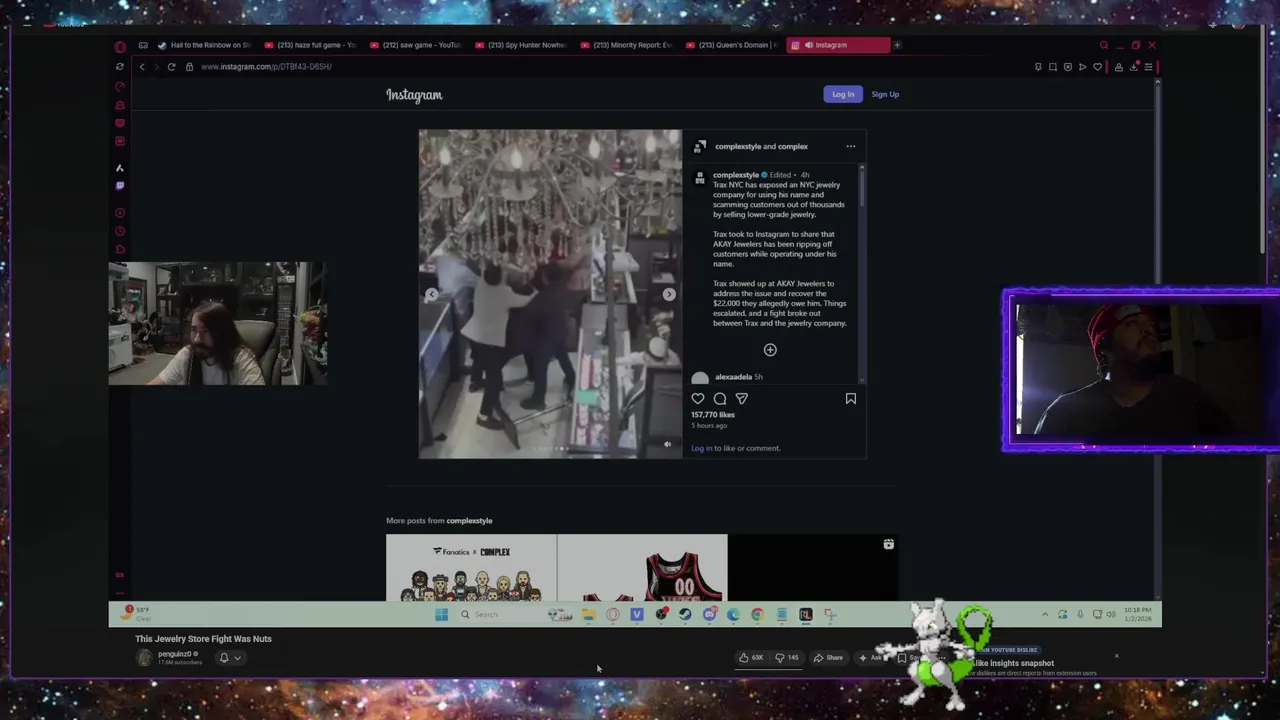The image size is (1280, 720).
Task: Click the Windows Start button
Action: pyautogui.click(x=441, y=615)
